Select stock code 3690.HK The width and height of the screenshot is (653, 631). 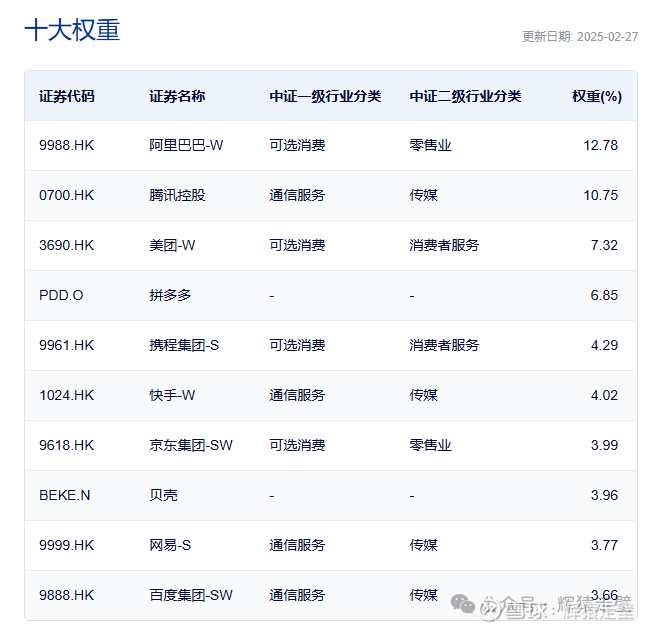click(67, 245)
